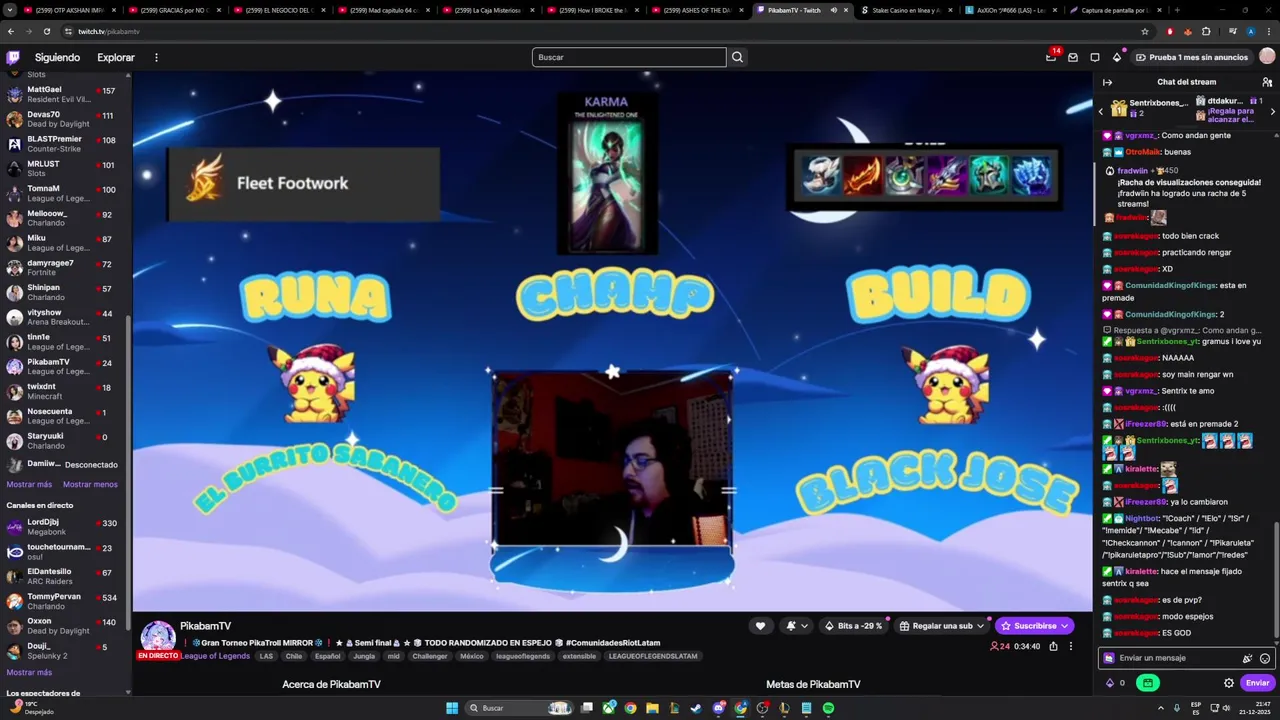Open Regalar una sub dropdown
This screenshot has height=720, width=1280.
pos(942,626)
